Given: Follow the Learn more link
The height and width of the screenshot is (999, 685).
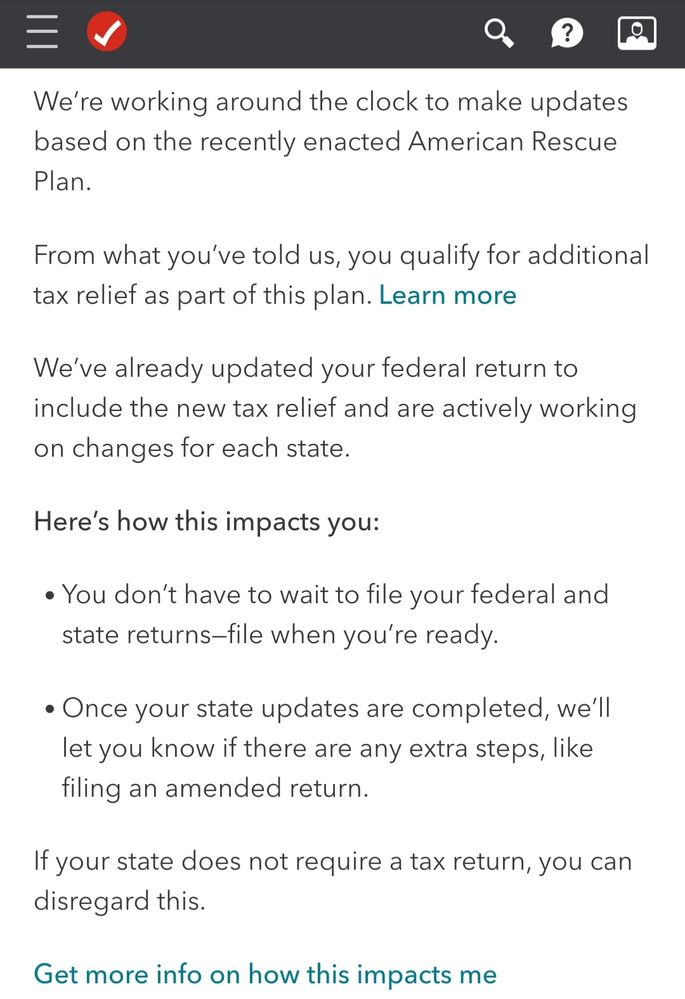Looking at the screenshot, I should [x=447, y=295].
